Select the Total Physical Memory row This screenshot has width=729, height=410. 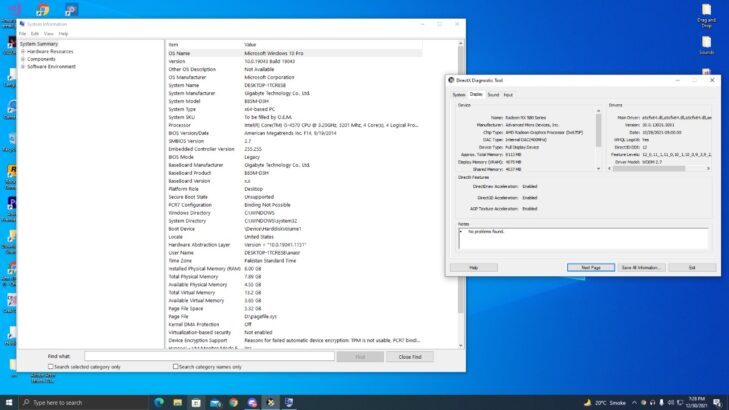pyautogui.click(x=294, y=277)
